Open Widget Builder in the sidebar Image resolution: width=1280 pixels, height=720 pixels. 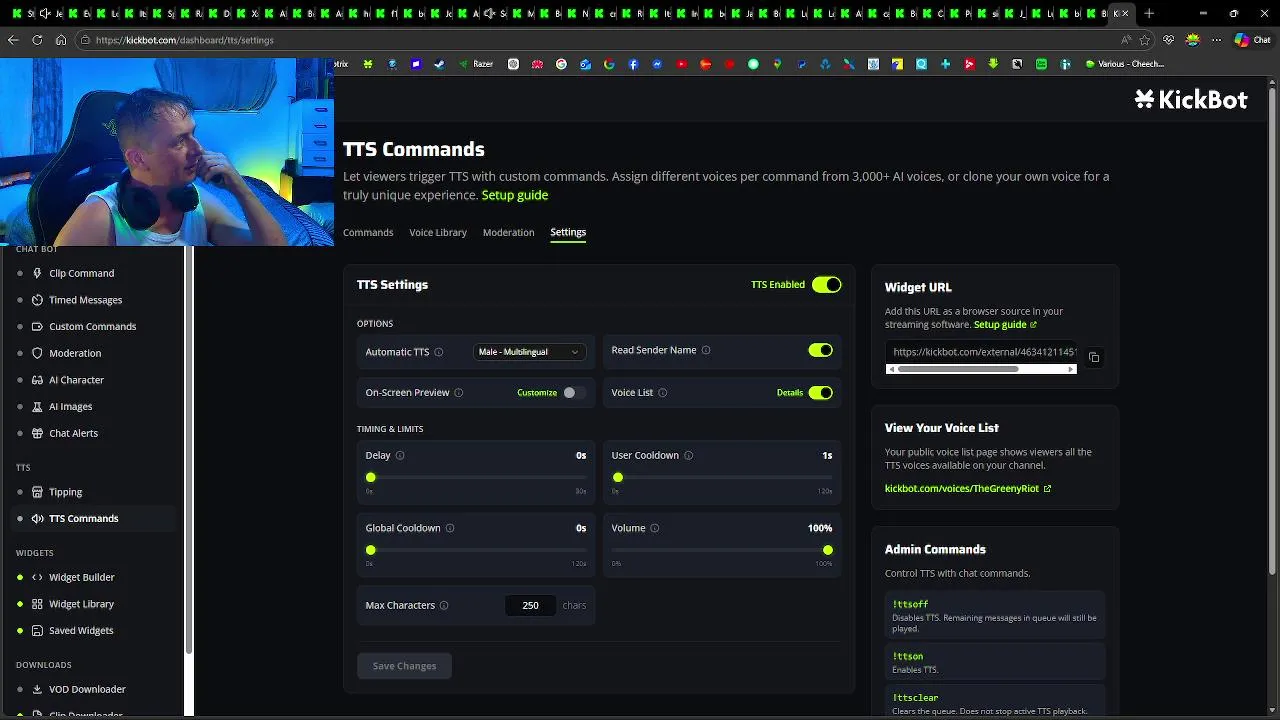tap(81, 577)
